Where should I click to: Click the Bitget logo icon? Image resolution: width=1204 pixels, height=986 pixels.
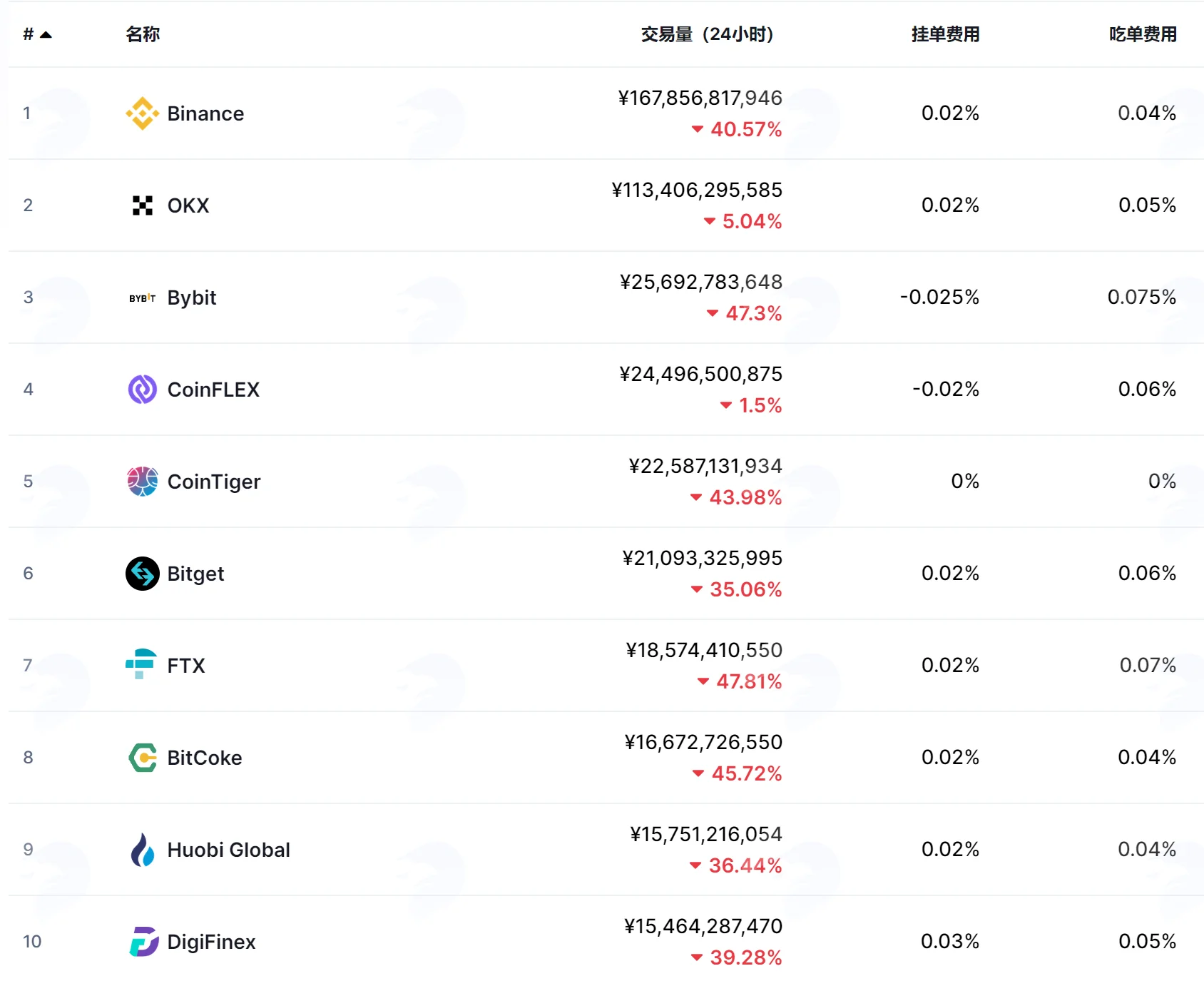[x=143, y=574]
